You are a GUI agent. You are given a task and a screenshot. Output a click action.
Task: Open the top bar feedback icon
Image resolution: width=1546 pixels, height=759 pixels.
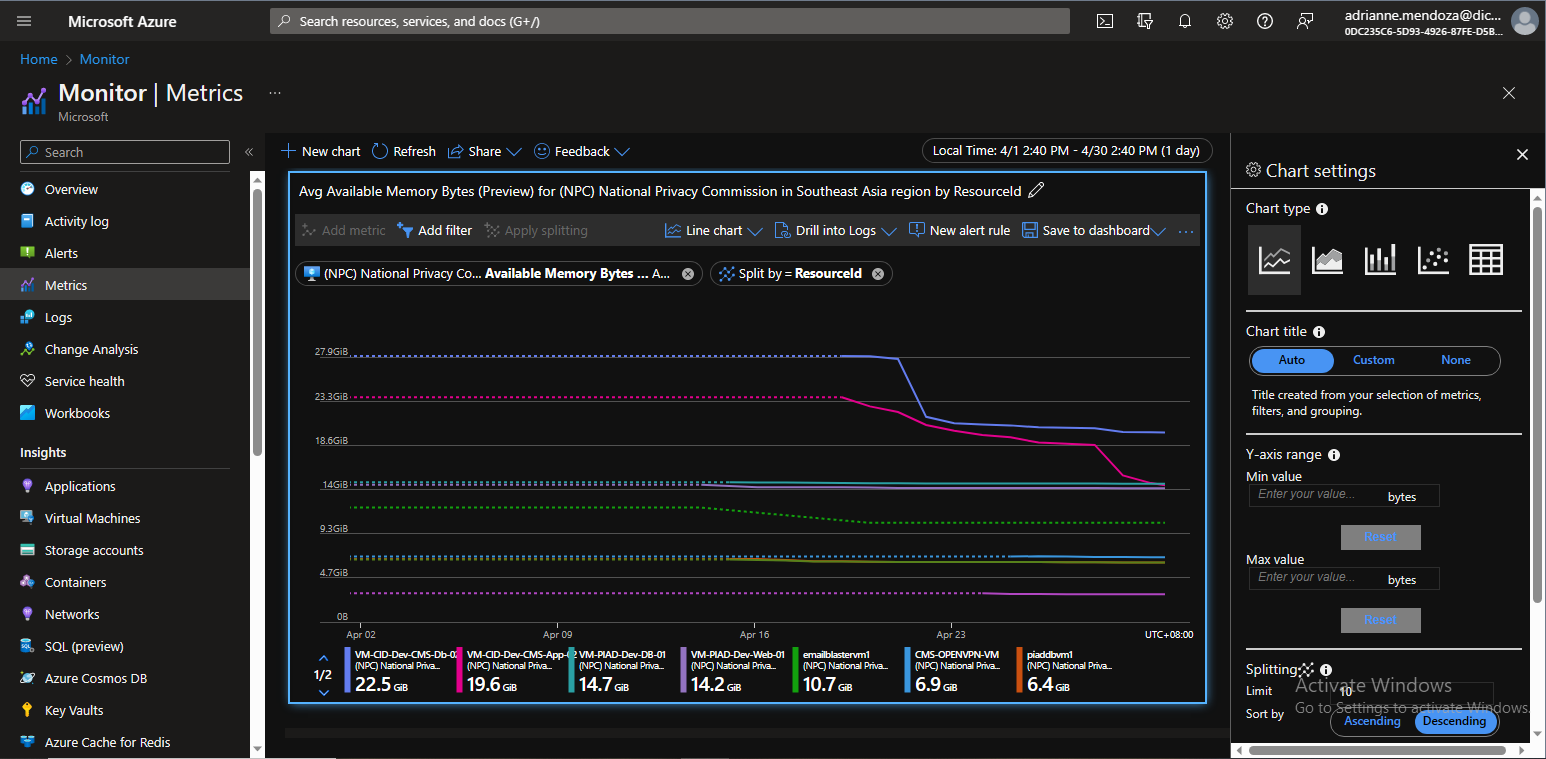click(x=1305, y=21)
